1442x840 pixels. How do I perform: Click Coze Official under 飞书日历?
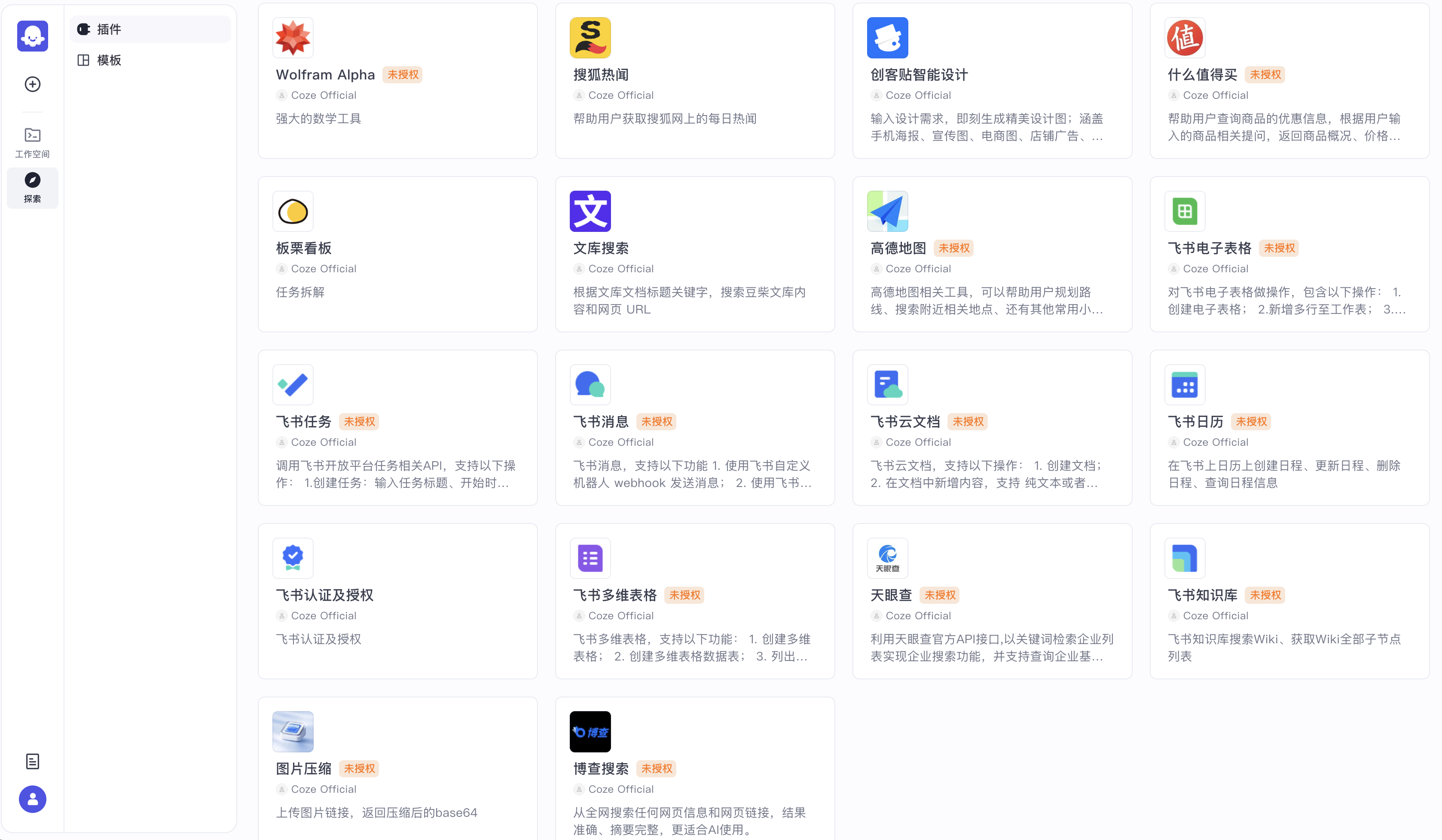coord(1216,443)
